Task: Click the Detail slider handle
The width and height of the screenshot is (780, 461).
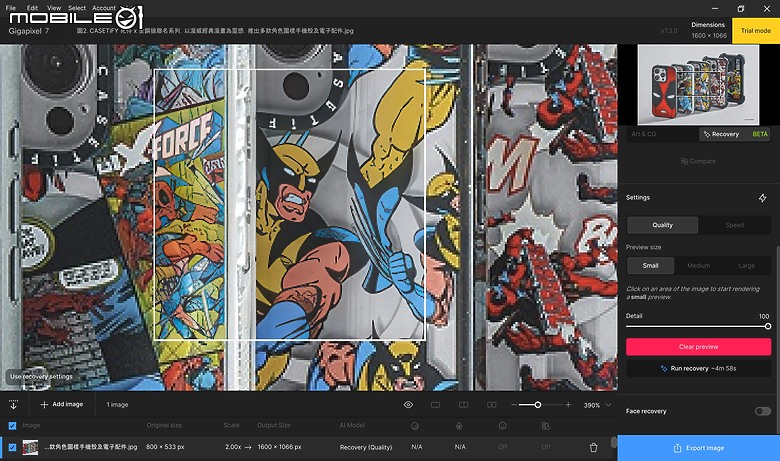Action: tap(768, 326)
